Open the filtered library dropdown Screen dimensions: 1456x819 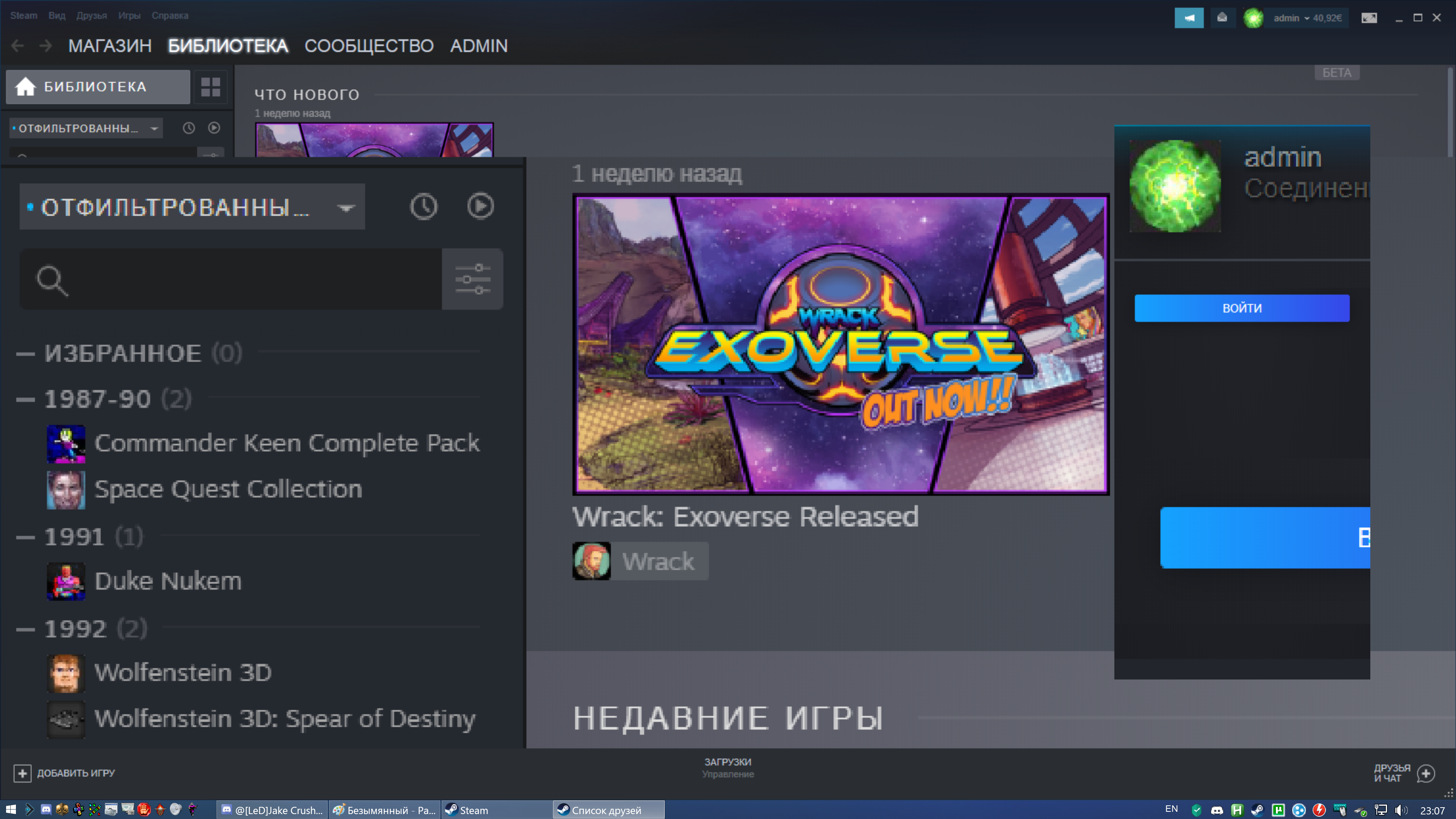point(192,207)
